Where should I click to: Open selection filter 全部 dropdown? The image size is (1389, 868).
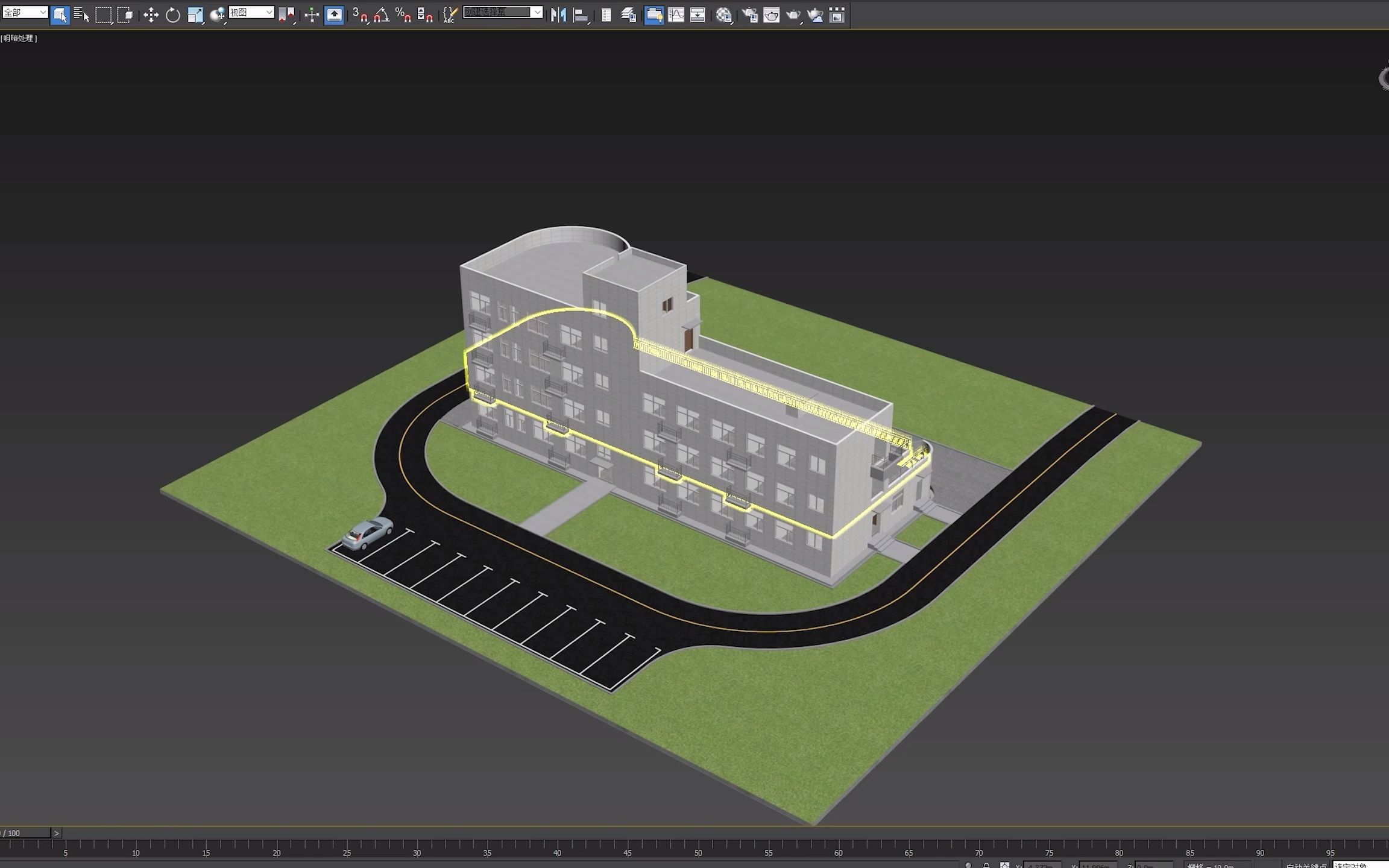pyautogui.click(x=43, y=12)
